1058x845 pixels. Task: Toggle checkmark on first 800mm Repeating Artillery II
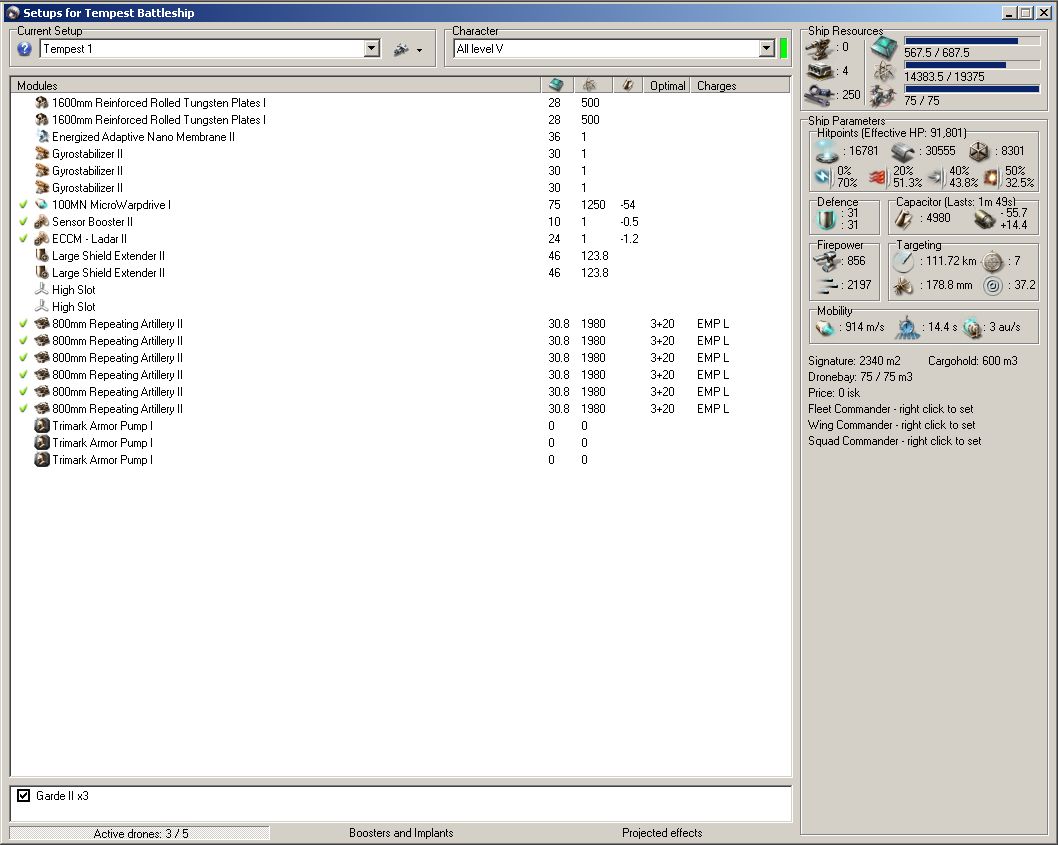pos(24,323)
